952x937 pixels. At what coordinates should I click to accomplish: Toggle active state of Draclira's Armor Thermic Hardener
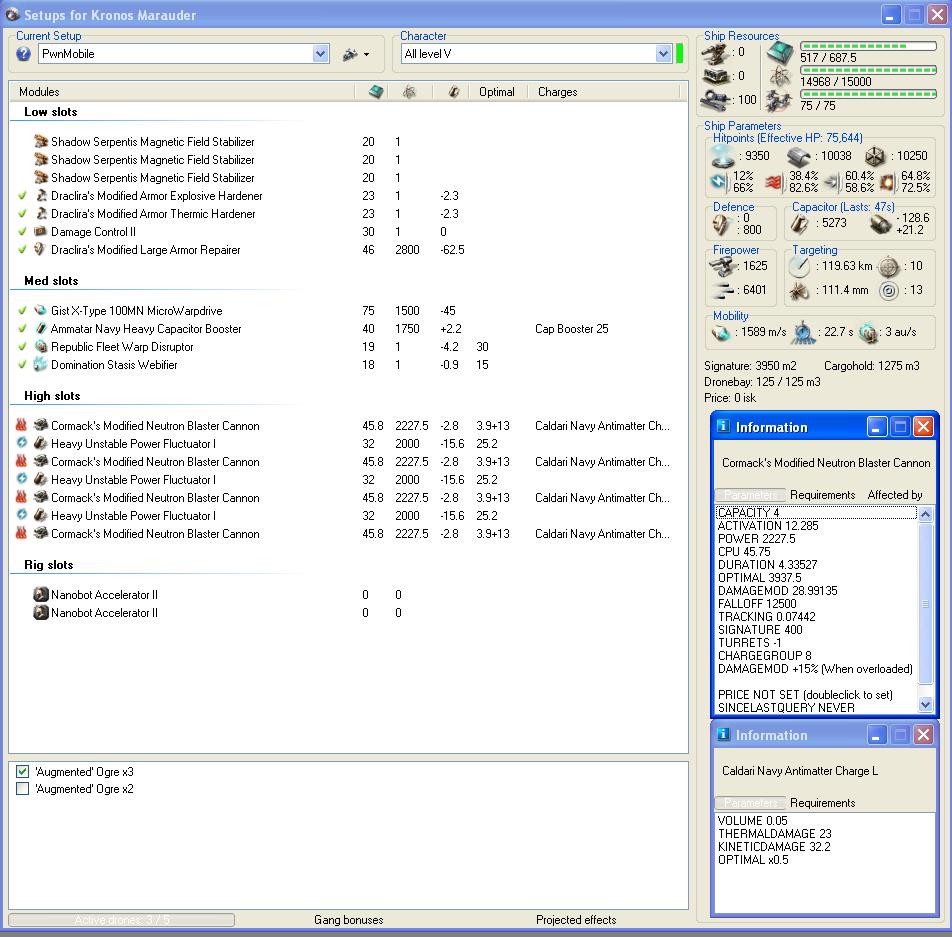tap(22, 214)
